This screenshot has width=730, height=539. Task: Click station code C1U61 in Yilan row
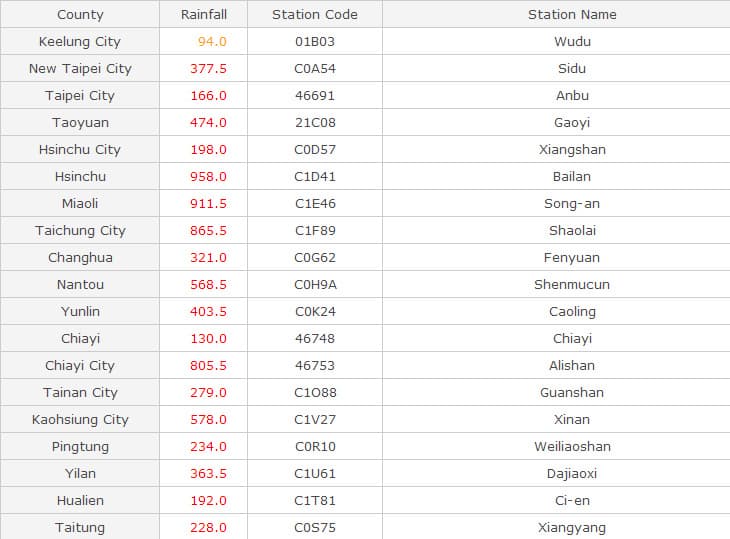tap(314, 473)
